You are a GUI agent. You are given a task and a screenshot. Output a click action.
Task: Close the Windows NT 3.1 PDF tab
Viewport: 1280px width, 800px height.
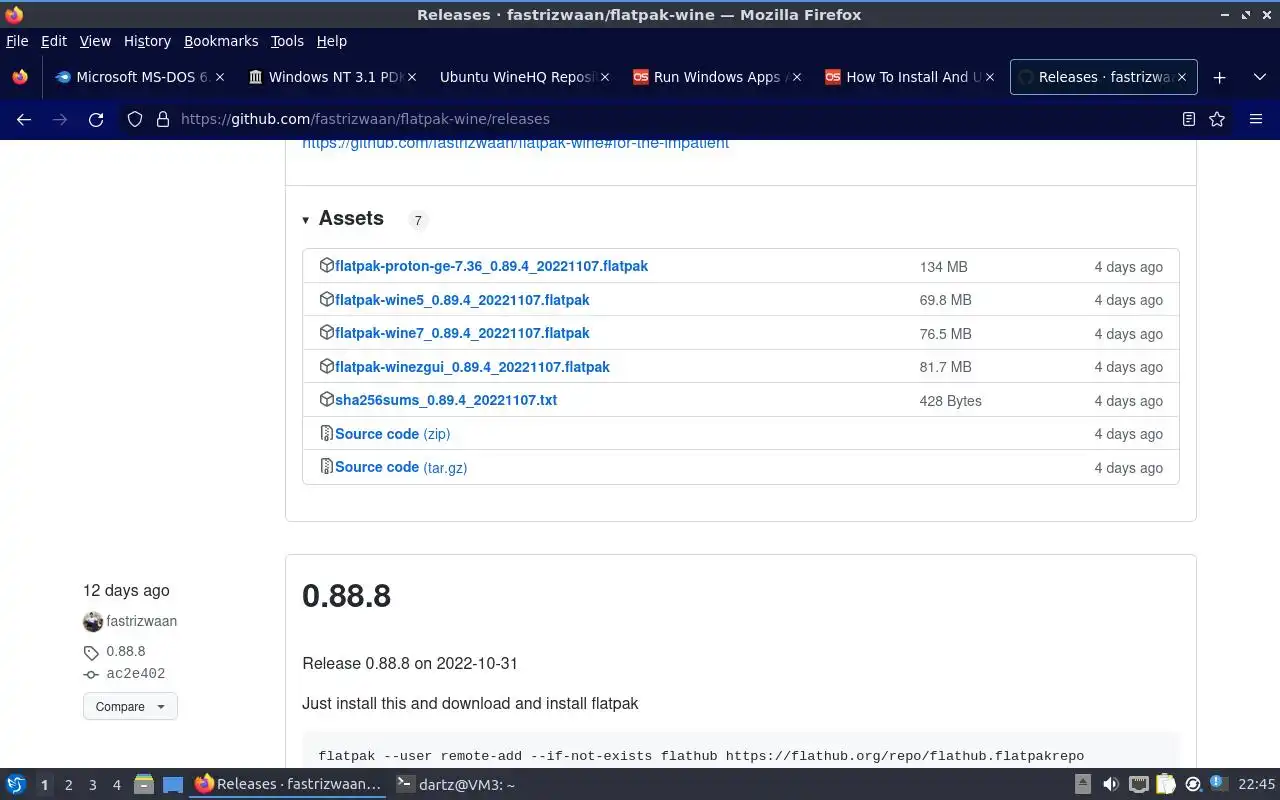pyautogui.click(x=413, y=77)
